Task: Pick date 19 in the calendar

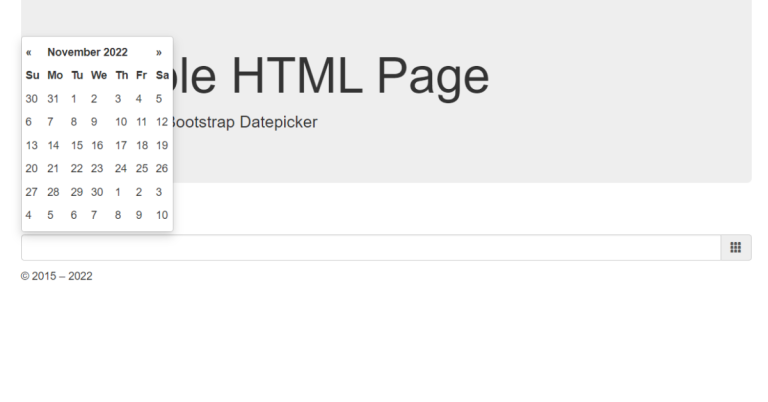Action: point(161,145)
